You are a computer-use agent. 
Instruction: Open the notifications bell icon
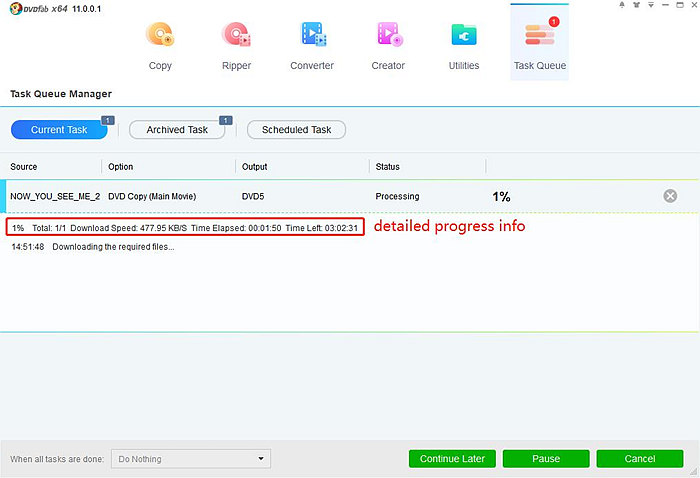622,5
